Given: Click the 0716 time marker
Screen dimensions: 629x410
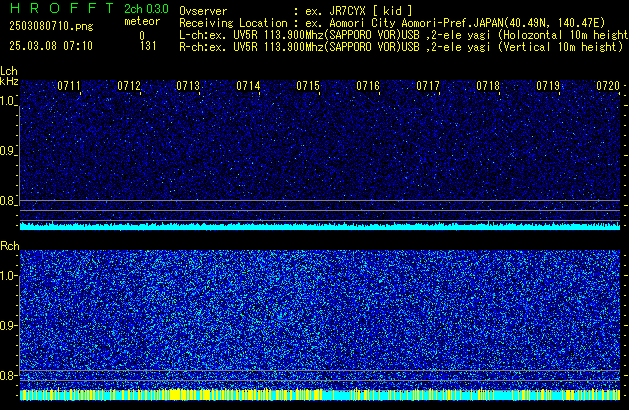Looking at the screenshot, I should (368, 86).
